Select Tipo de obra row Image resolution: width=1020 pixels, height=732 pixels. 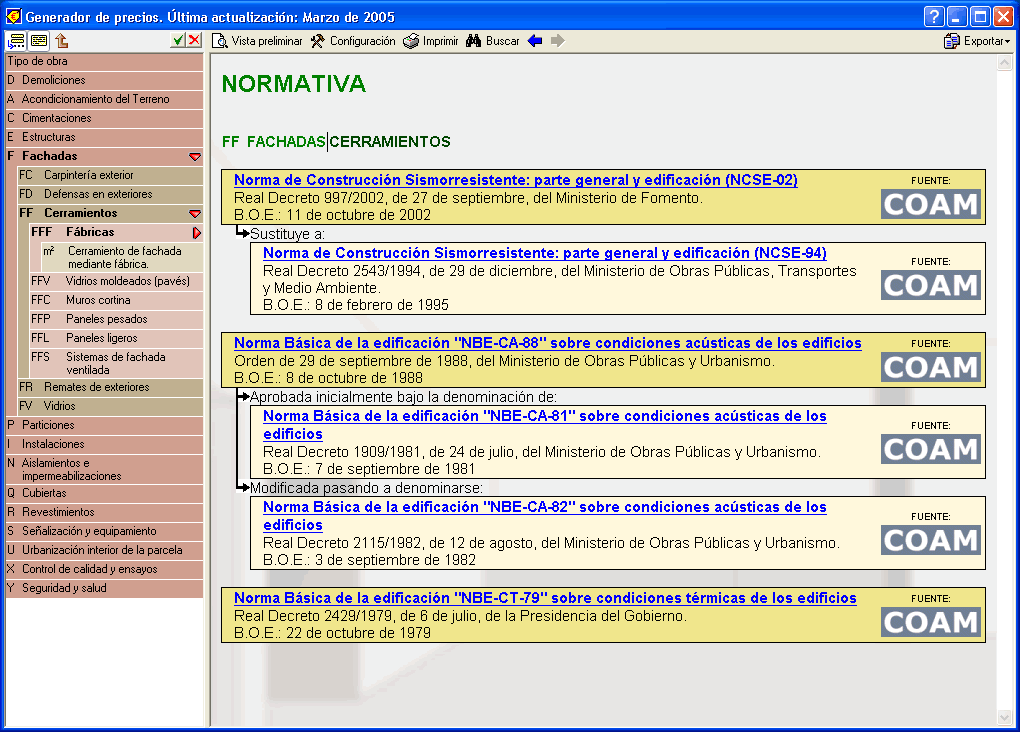(104, 61)
